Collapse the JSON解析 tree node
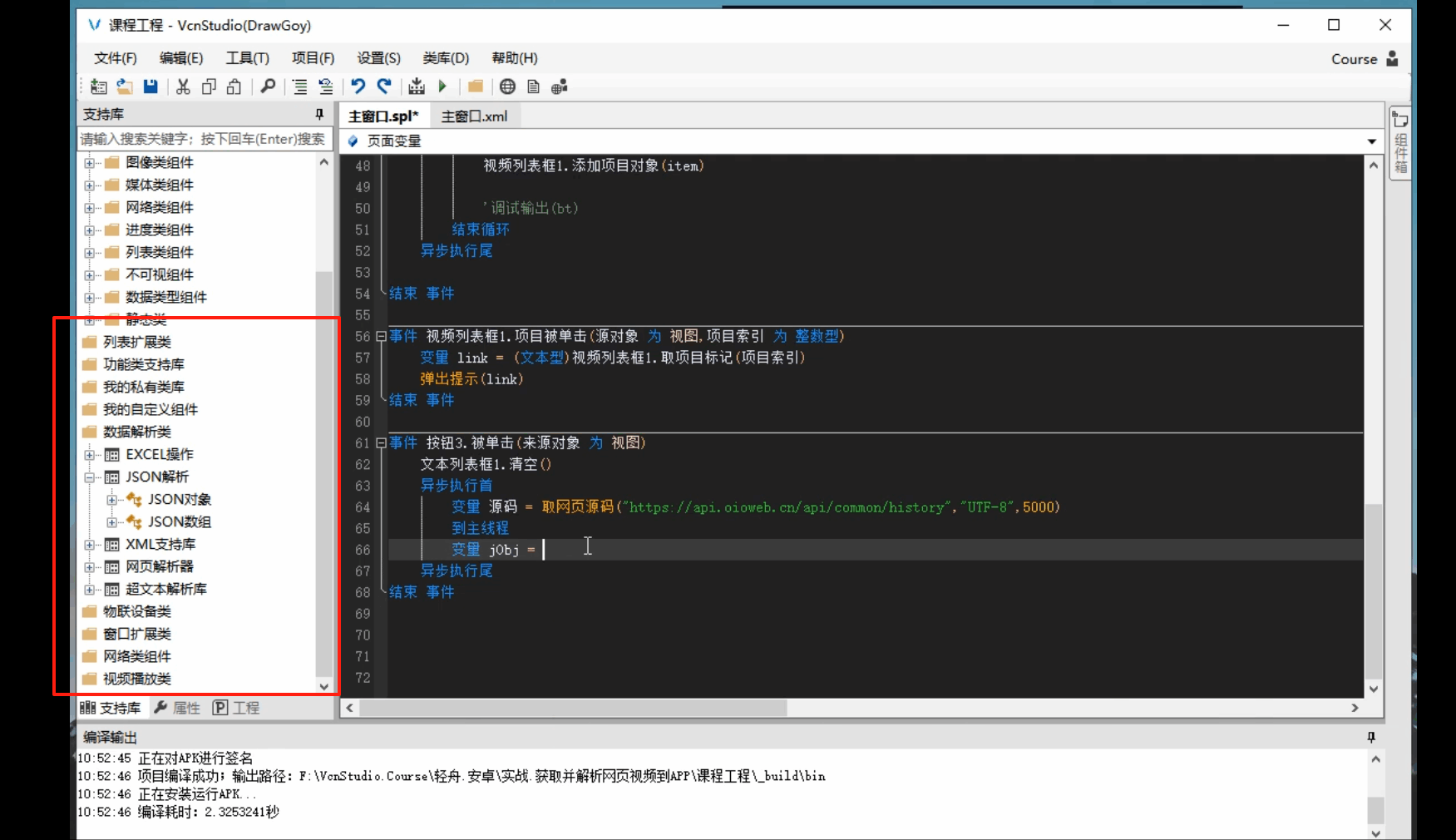 pos(90,477)
